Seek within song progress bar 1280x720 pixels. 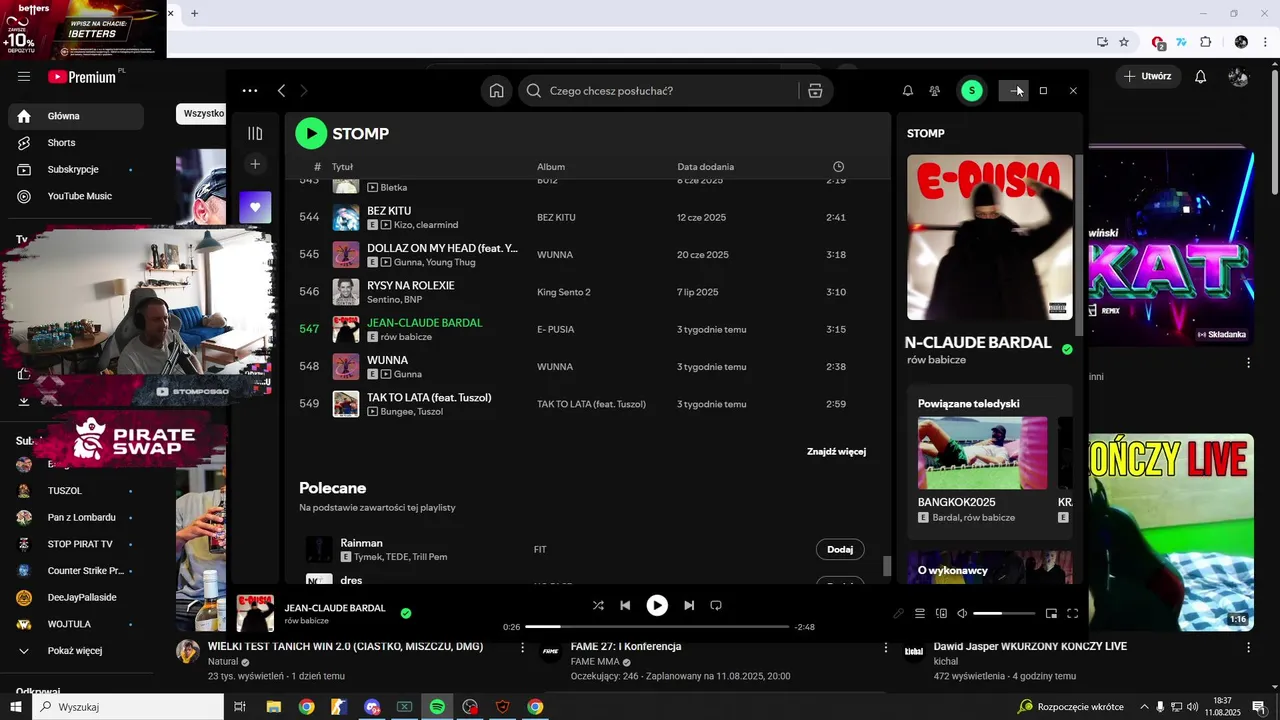[x=656, y=627]
